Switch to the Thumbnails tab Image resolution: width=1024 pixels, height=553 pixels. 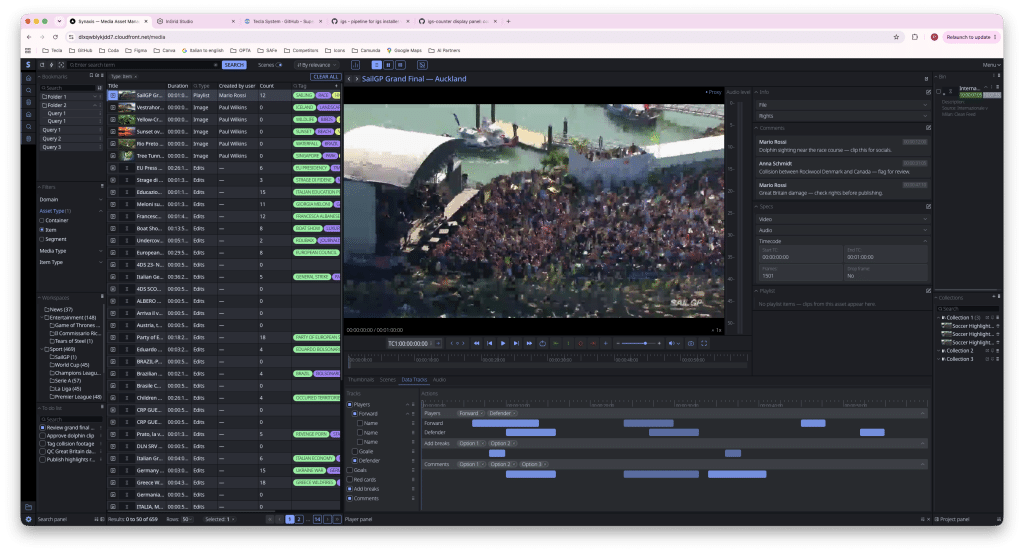[360, 380]
